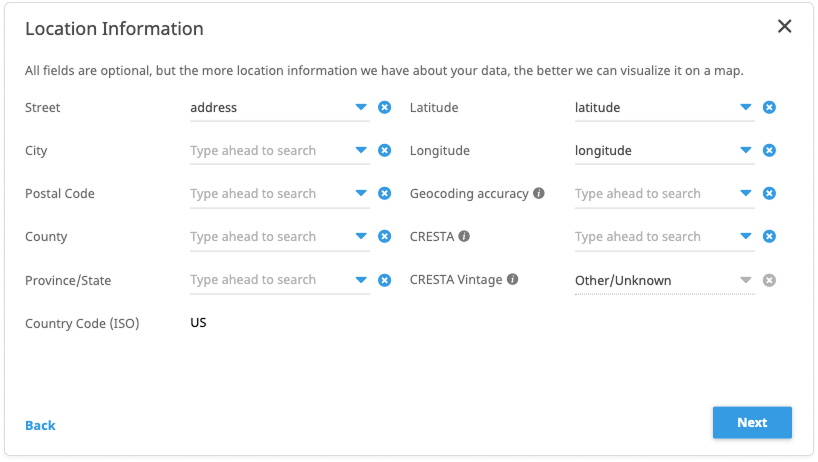Click the Geocoding accuracy search field
Screen dimensions: 818x462
coord(653,194)
